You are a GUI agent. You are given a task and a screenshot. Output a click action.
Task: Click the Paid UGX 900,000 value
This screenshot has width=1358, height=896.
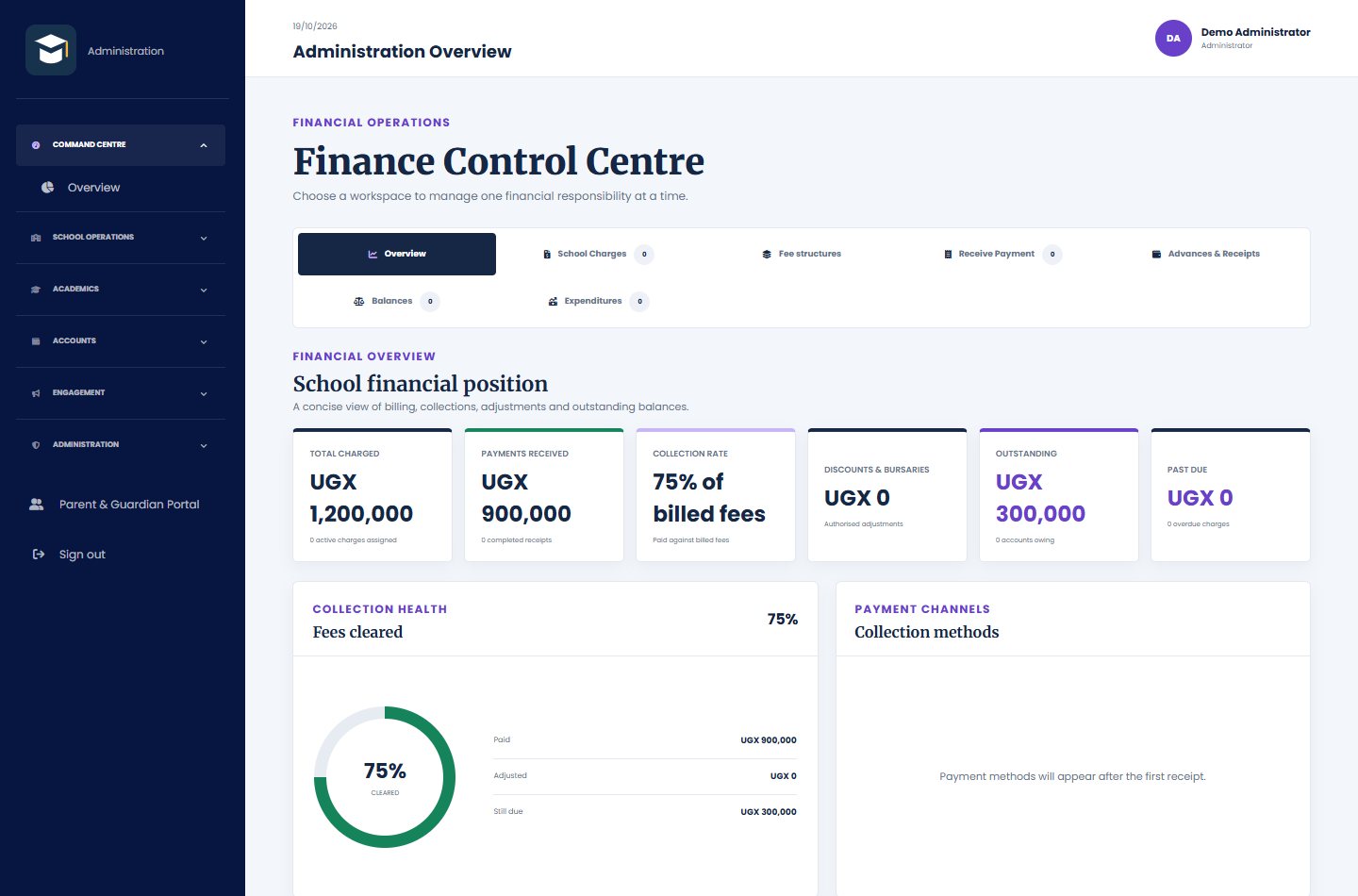coord(769,740)
